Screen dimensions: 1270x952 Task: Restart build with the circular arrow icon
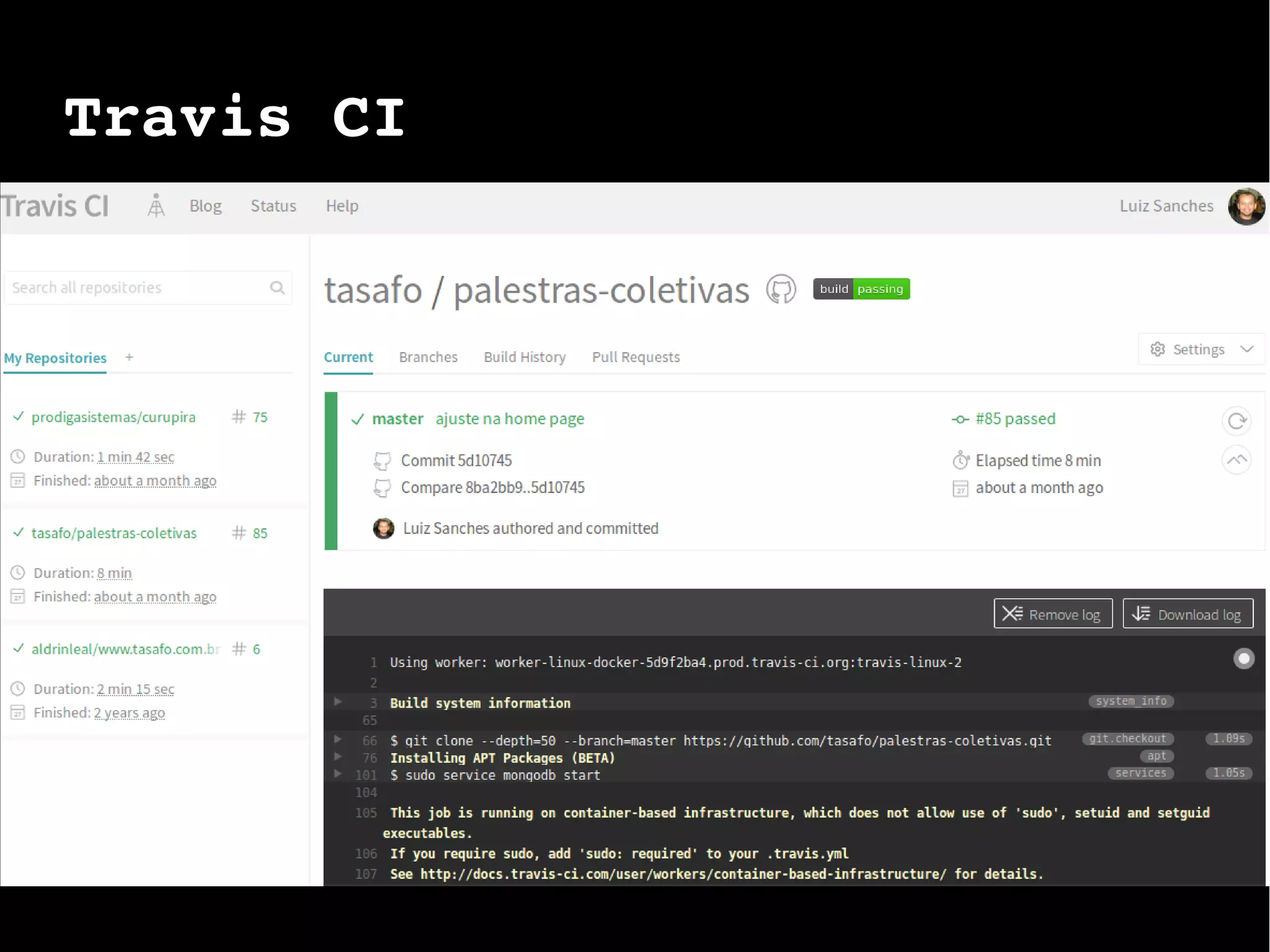tap(1237, 421)
